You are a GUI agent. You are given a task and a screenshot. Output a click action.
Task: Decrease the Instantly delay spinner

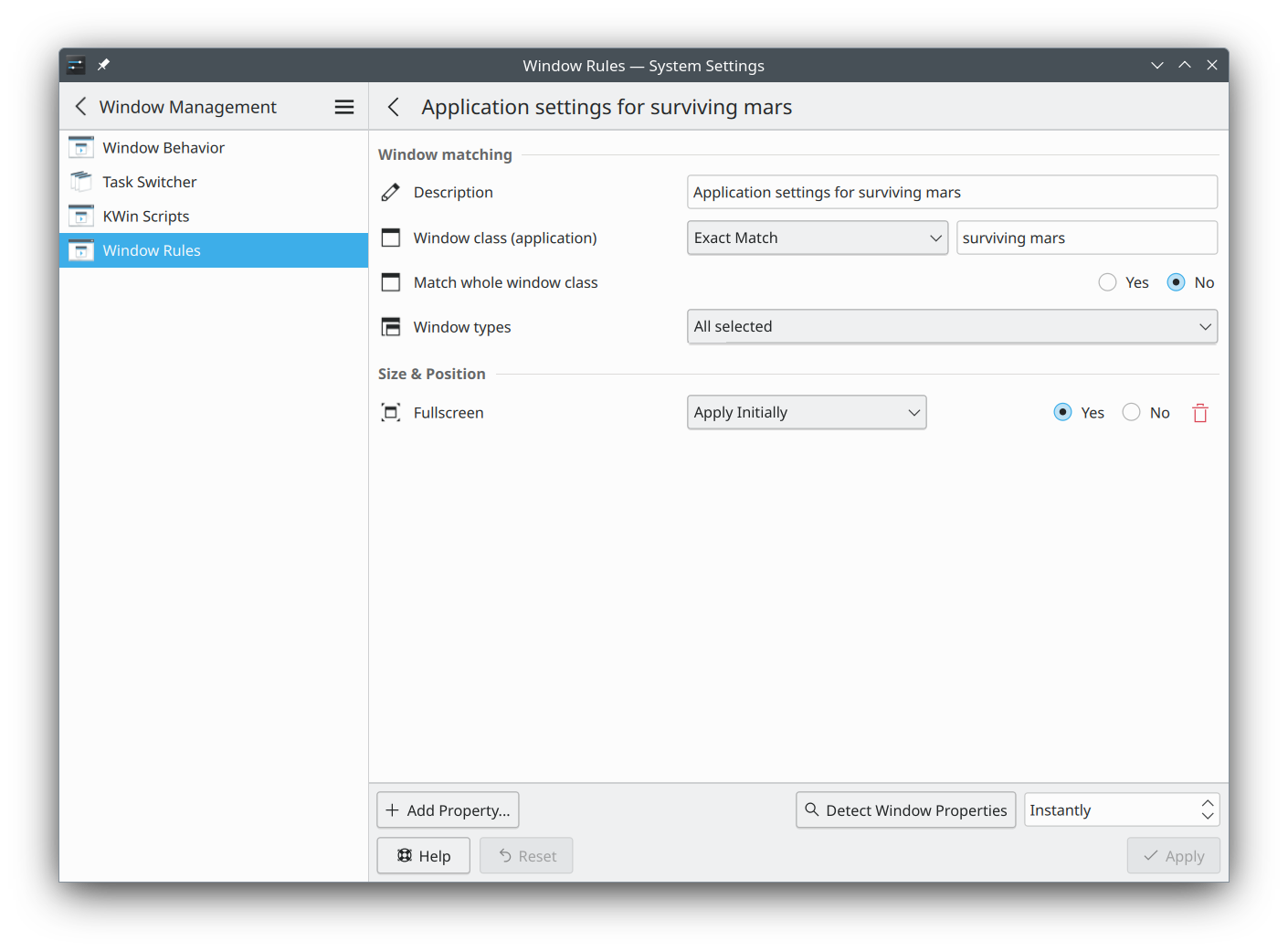coord(1208,817)
